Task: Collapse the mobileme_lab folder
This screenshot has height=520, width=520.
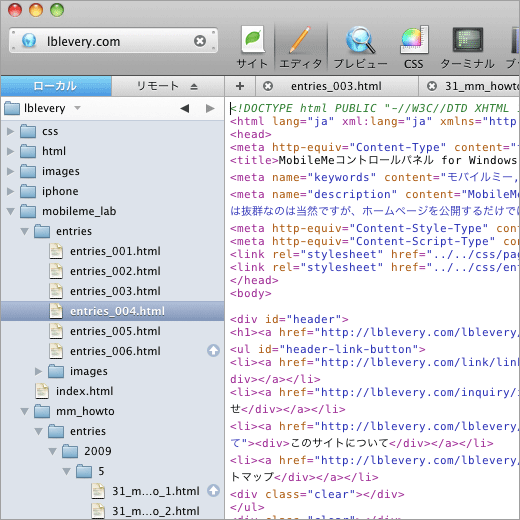Action: click(x=11, y=211)
